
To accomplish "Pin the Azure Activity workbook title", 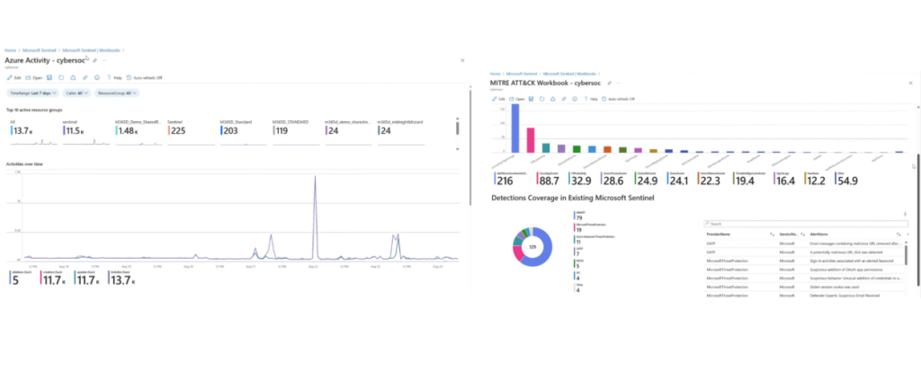I will [x=95, y=60].
